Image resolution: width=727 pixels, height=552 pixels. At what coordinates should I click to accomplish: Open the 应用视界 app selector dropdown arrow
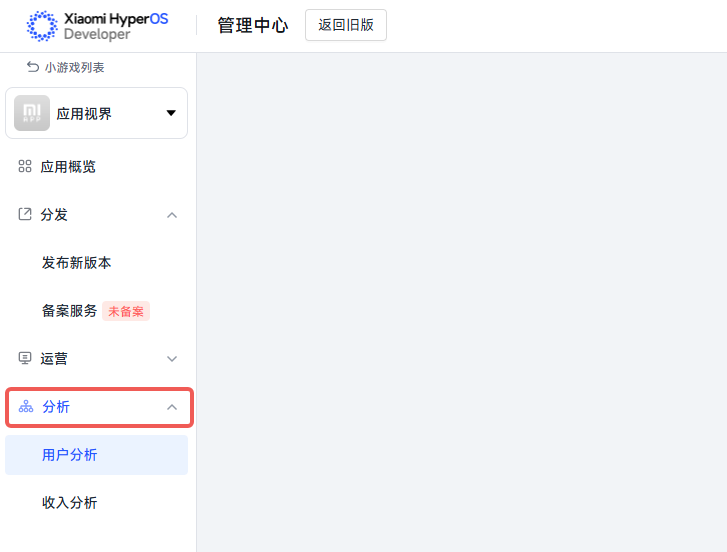click(171, 113)
